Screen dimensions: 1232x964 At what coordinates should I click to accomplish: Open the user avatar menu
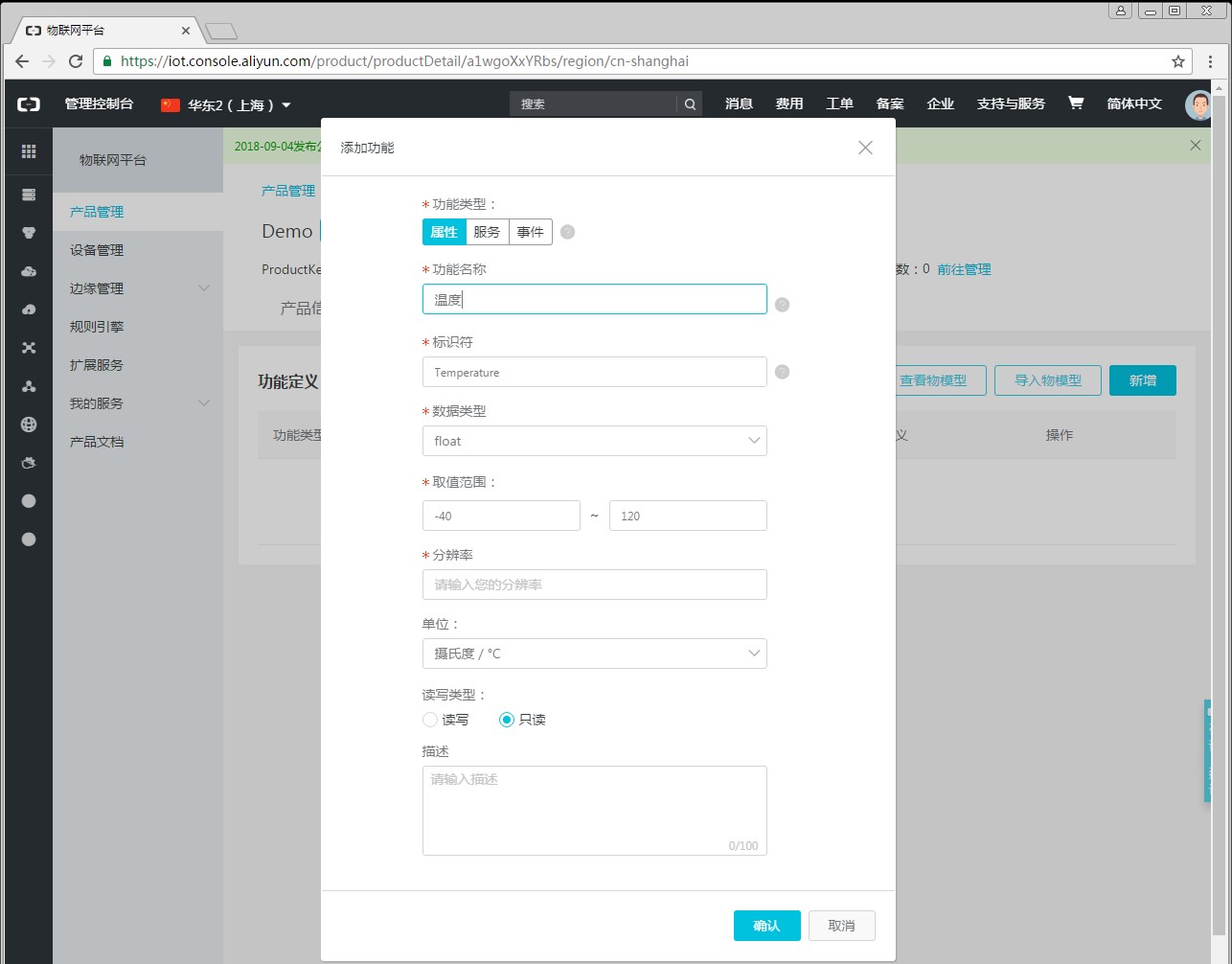(x=1198, y=104)
